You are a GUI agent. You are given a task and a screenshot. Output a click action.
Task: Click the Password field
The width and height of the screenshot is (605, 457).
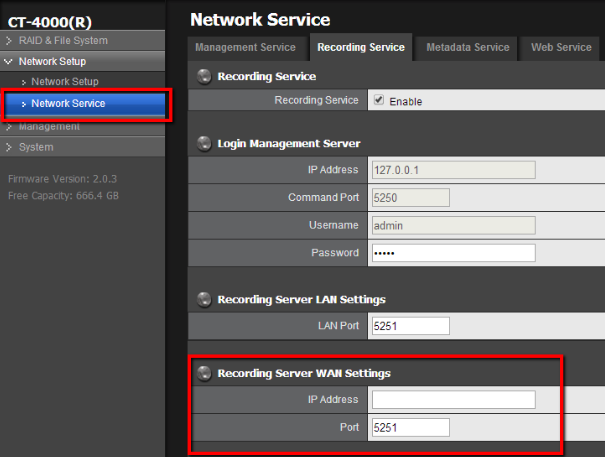453,253
